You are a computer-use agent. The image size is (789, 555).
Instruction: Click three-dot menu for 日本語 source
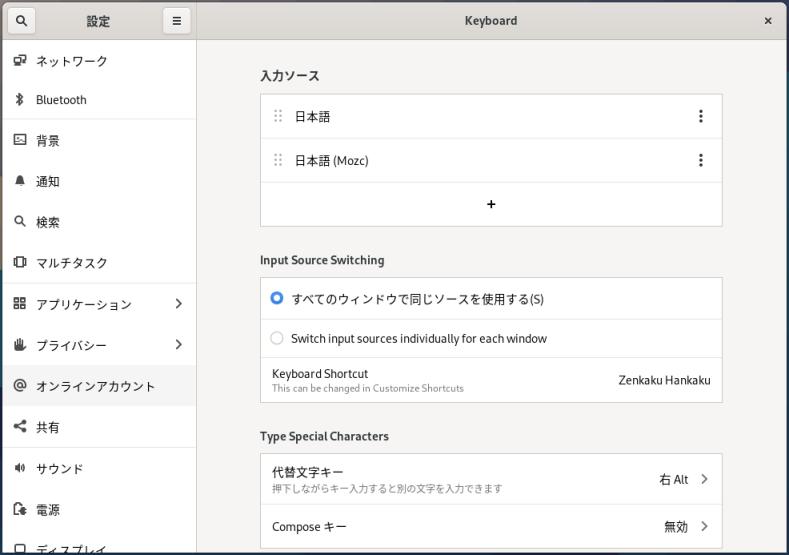[x=700, y=116]
